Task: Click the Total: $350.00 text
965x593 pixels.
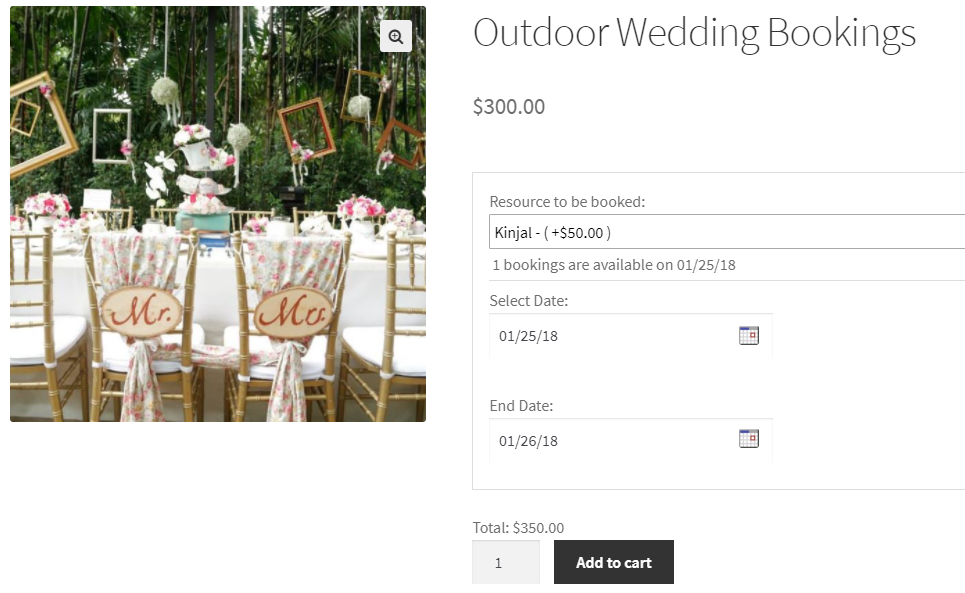Action: [518, 528]
